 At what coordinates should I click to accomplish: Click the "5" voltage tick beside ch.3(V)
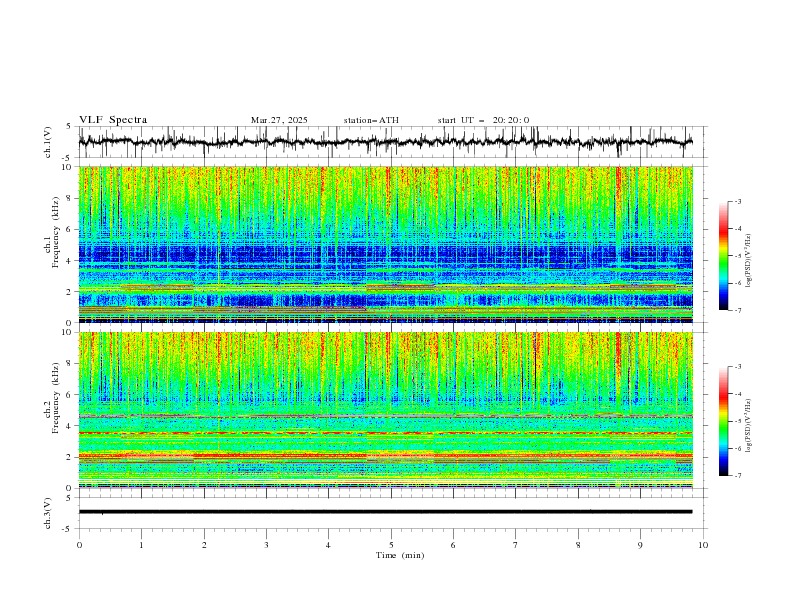[x=69, y=497]
